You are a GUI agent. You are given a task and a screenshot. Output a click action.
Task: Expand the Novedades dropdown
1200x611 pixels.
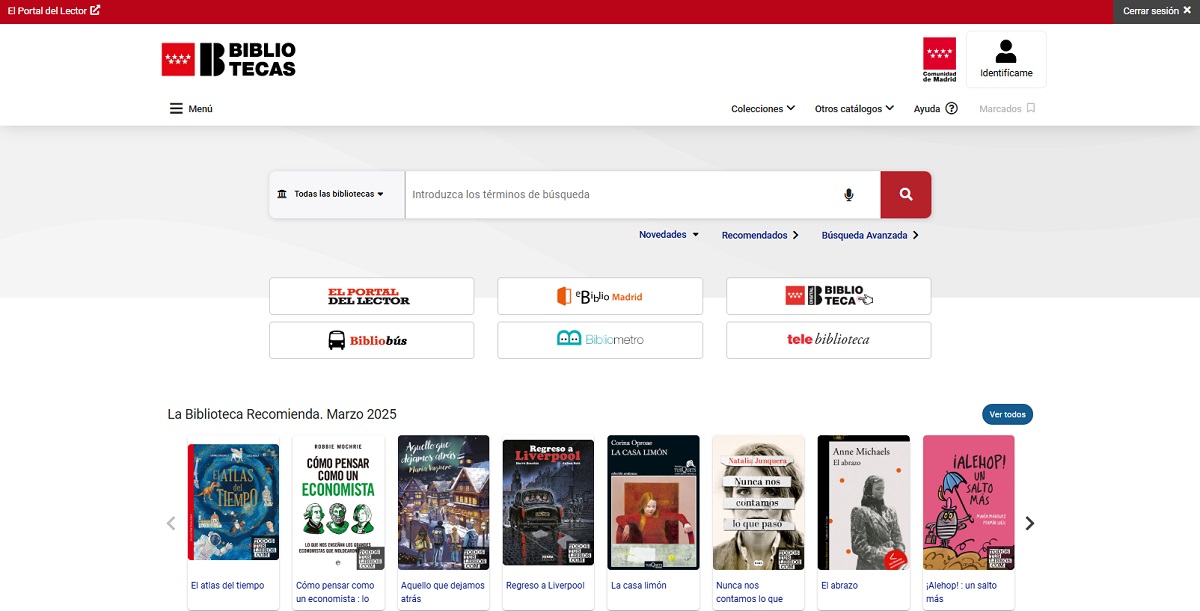668,234
